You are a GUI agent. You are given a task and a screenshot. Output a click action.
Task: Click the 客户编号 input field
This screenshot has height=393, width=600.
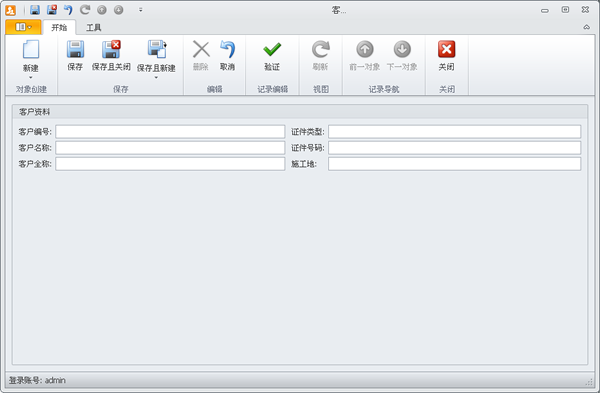click(x=170, y=132)
